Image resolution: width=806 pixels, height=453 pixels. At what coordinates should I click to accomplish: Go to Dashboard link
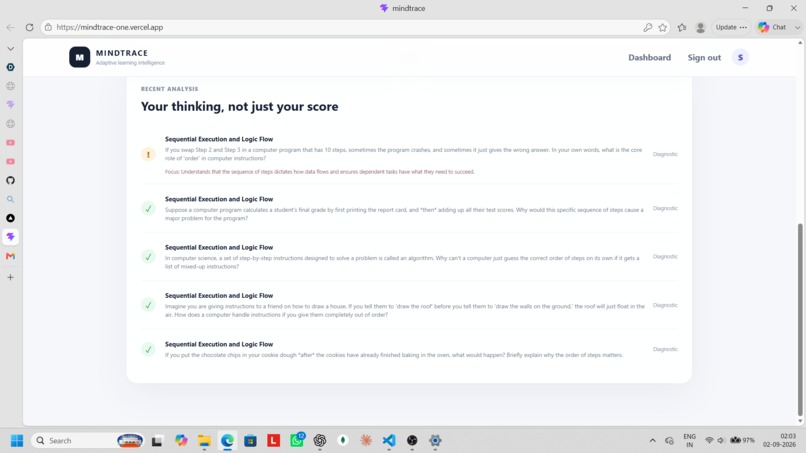click(x=649, y=58)
